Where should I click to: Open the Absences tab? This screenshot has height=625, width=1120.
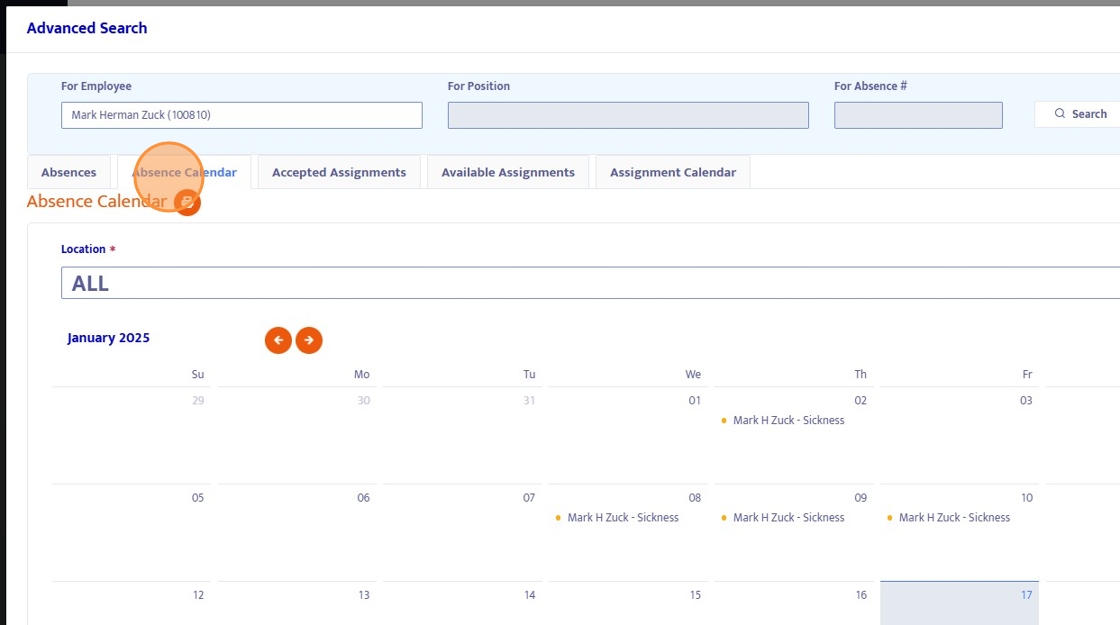point(69,172)
